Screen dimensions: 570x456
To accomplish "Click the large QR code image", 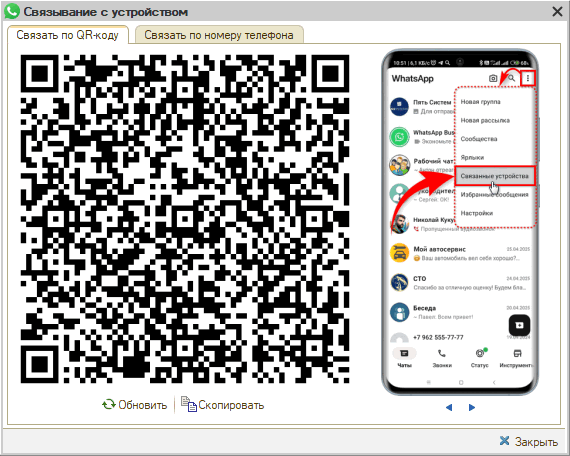I will point(185,219).
